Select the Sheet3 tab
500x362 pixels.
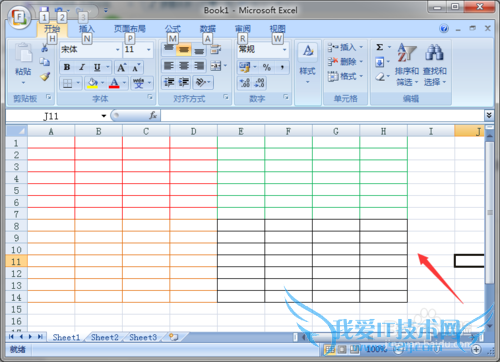click(x=143, y=337)
